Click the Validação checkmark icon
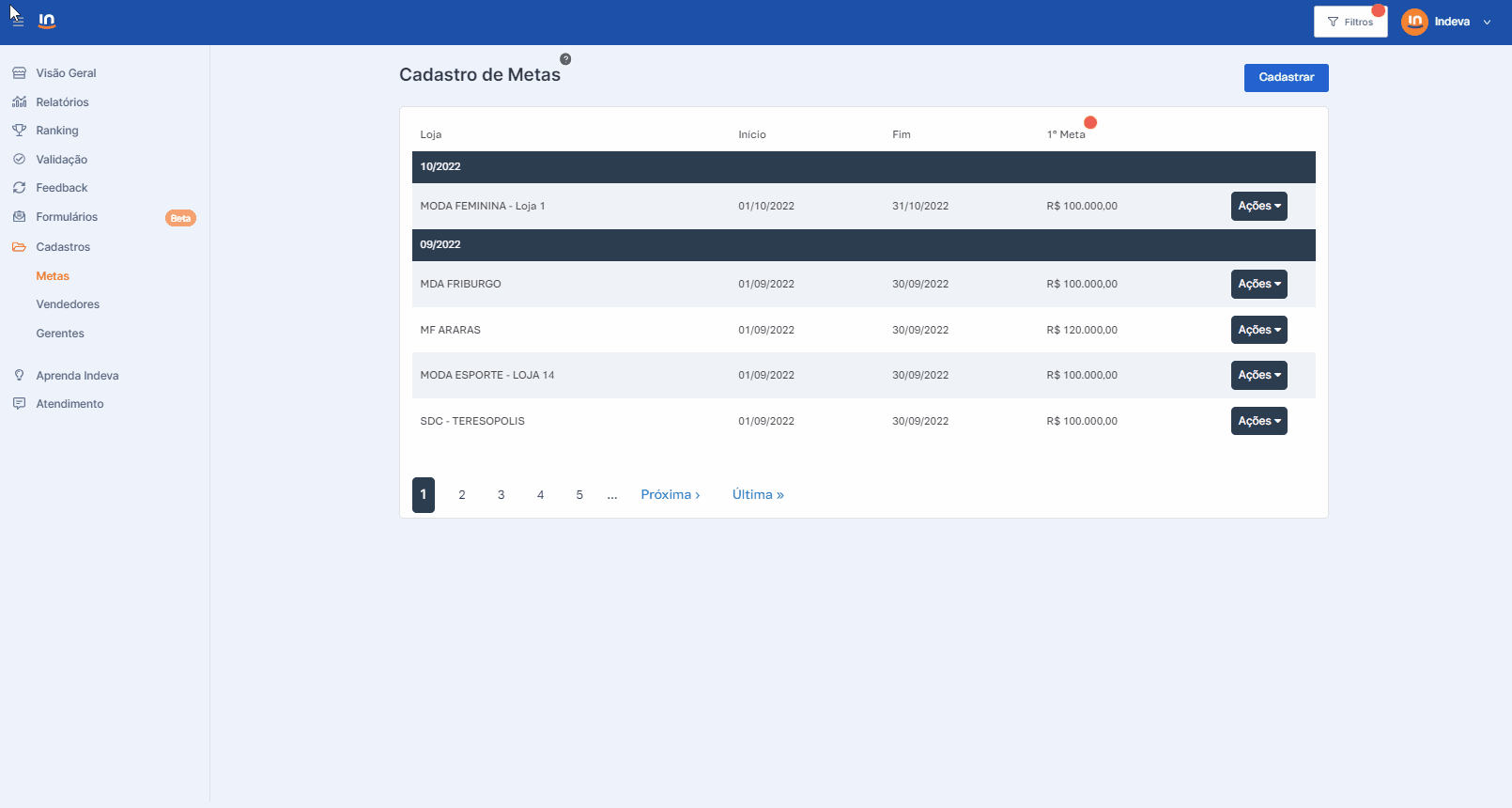Image resolution: width=1512 pixels, height=808 pixels. (x=19, y=160)
